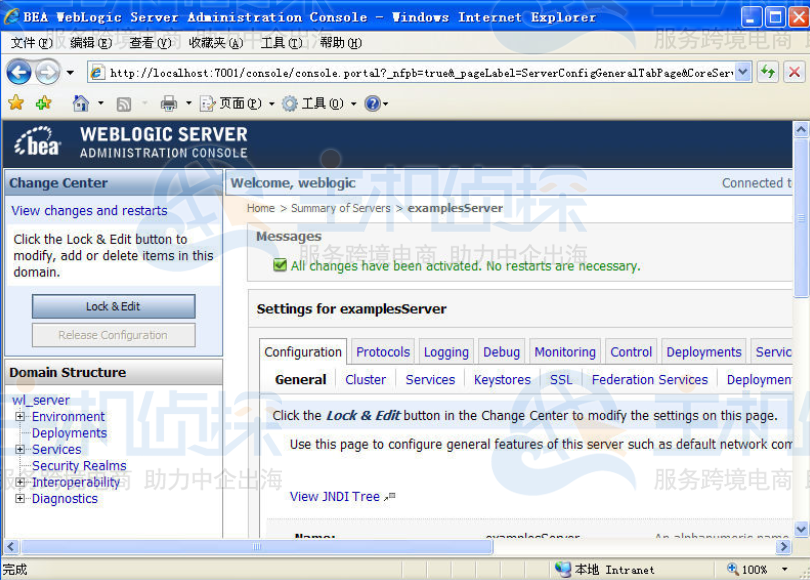Print the page with the printer icon
The height and width of the screenshot is (580, 810).
[167, 103]
